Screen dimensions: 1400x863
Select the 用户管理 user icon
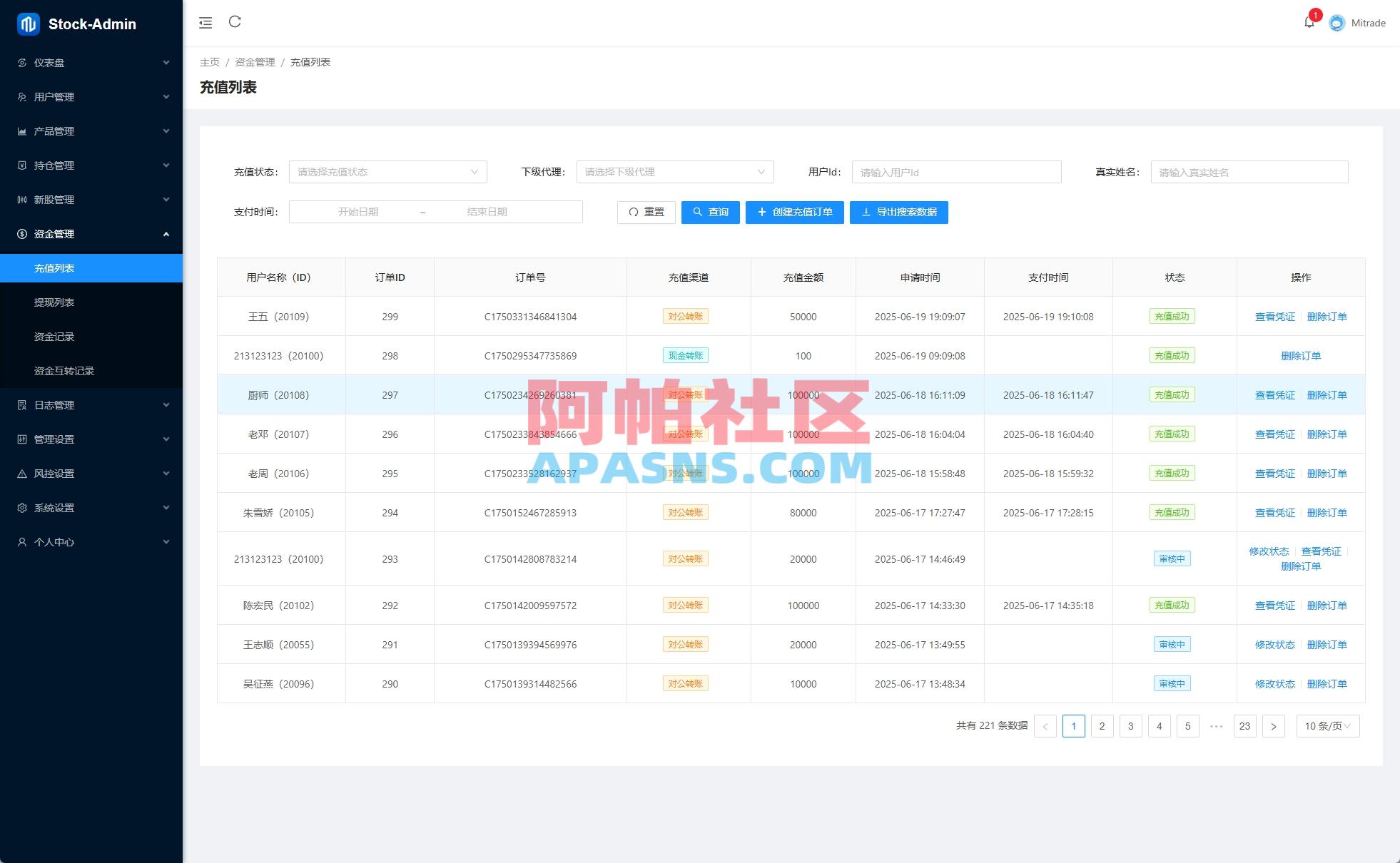pyautogui.click(x=22, y=96)
